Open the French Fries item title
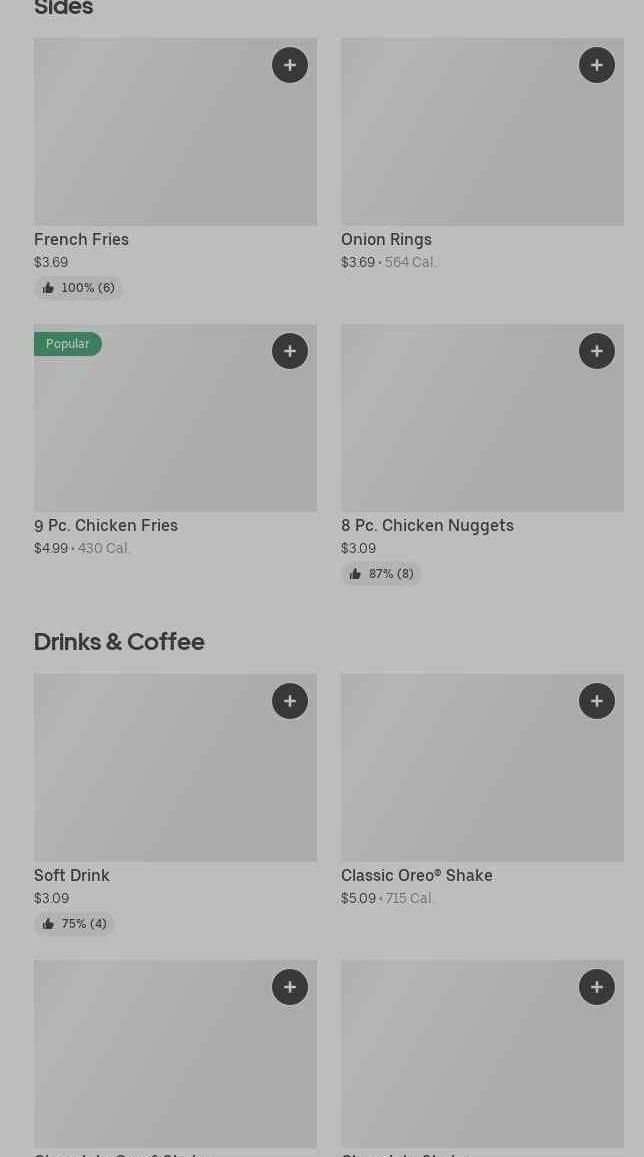 (x=81, y=240)
